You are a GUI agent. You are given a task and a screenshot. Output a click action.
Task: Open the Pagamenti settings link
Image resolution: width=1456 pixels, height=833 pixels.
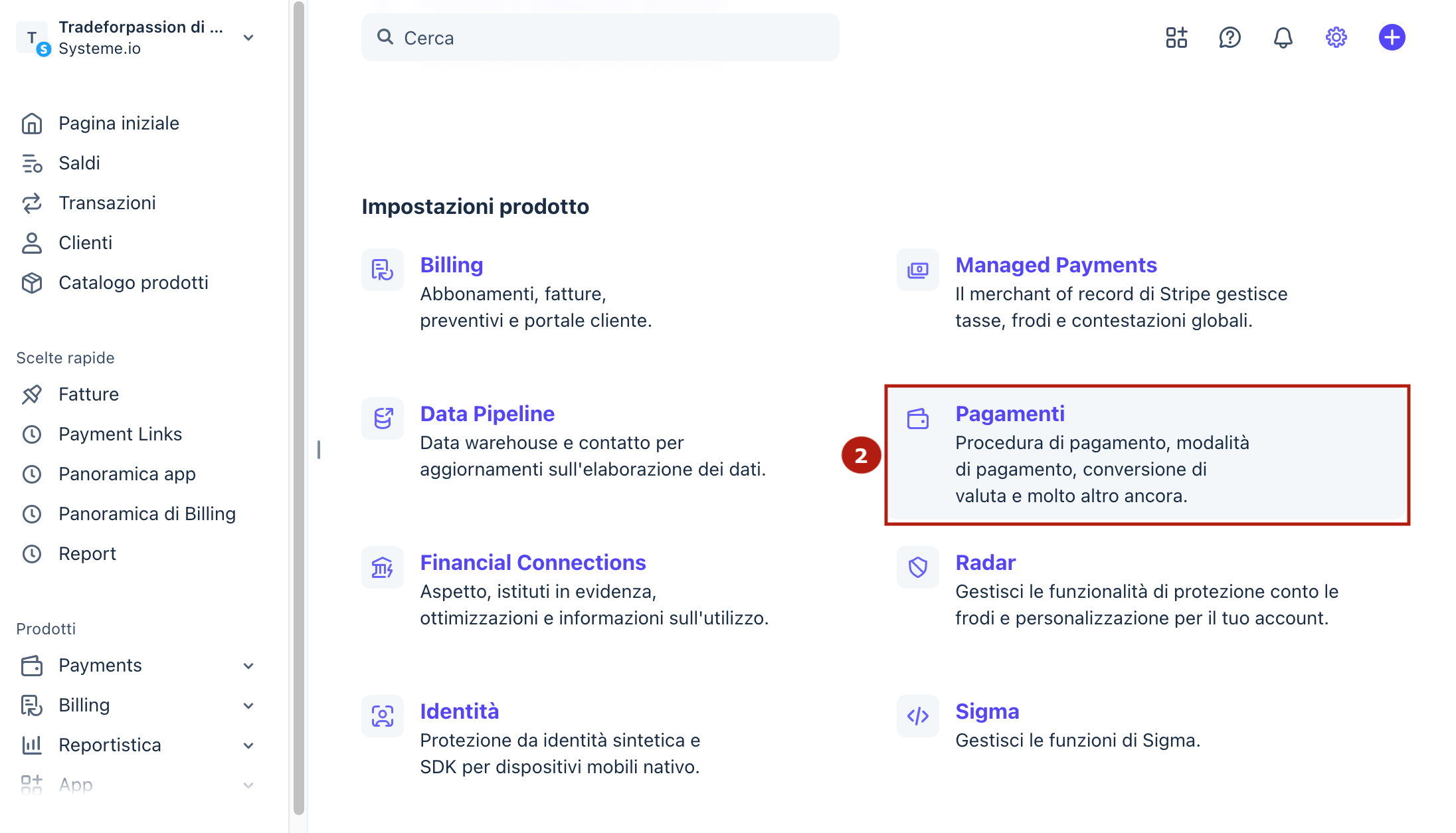point(1010,413)
